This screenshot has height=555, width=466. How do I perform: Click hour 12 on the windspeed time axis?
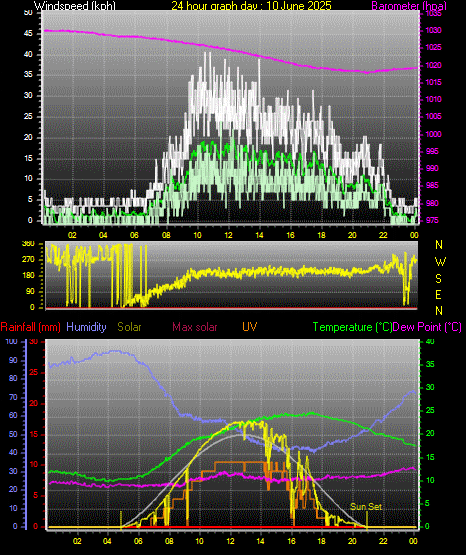[229, 235]
